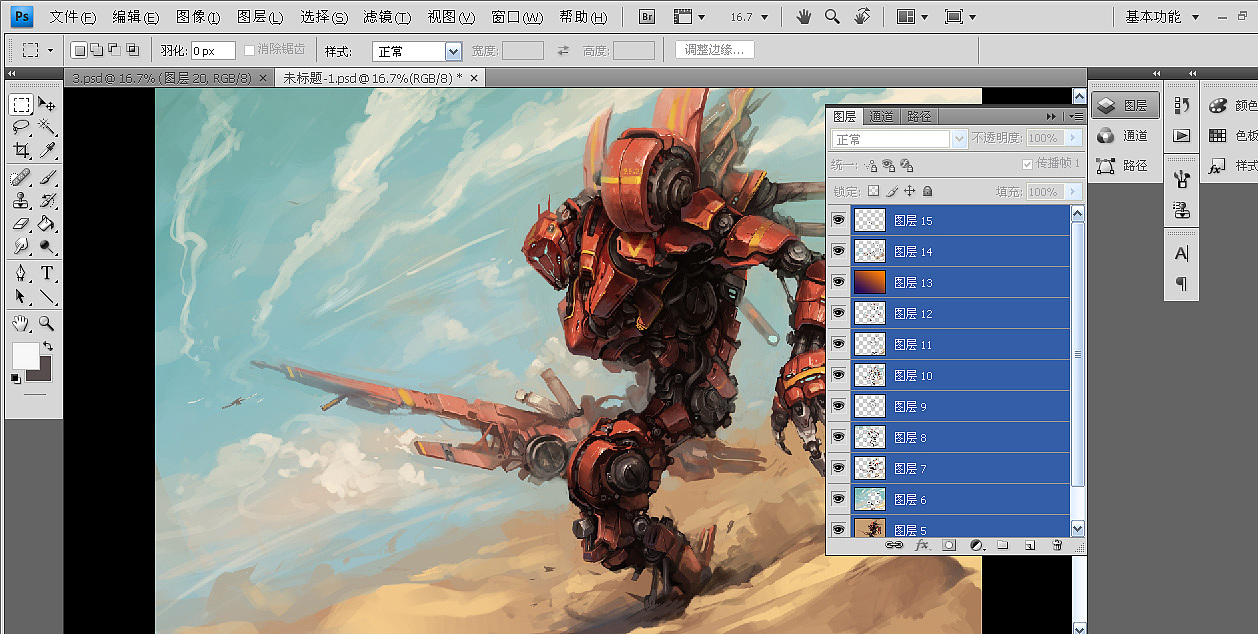Hide layer 图层 13 via eye icon

tap(838, 283)
